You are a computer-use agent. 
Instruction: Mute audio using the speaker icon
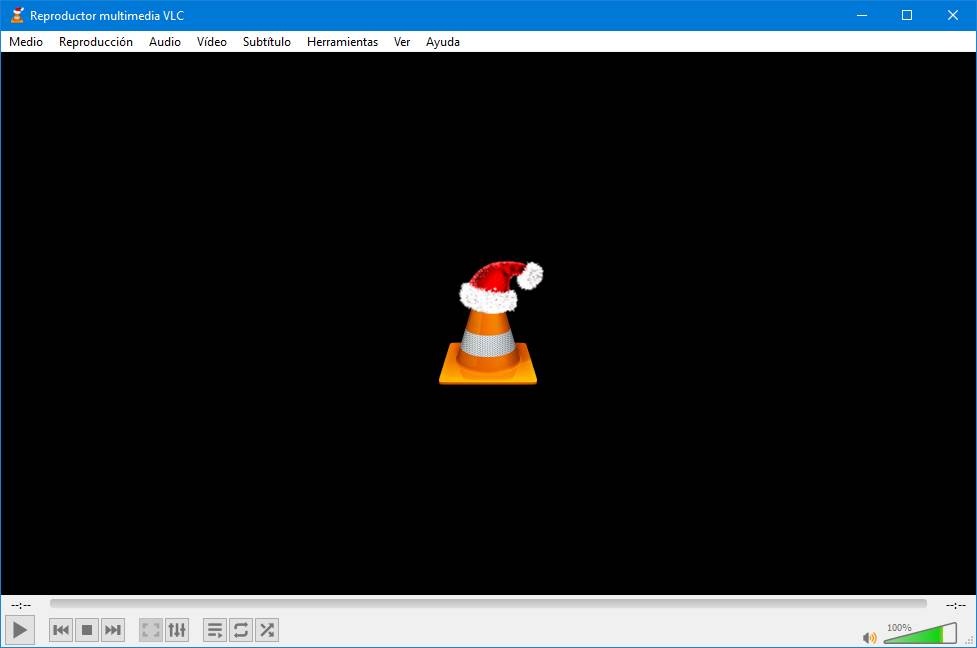tap(869, 637)
